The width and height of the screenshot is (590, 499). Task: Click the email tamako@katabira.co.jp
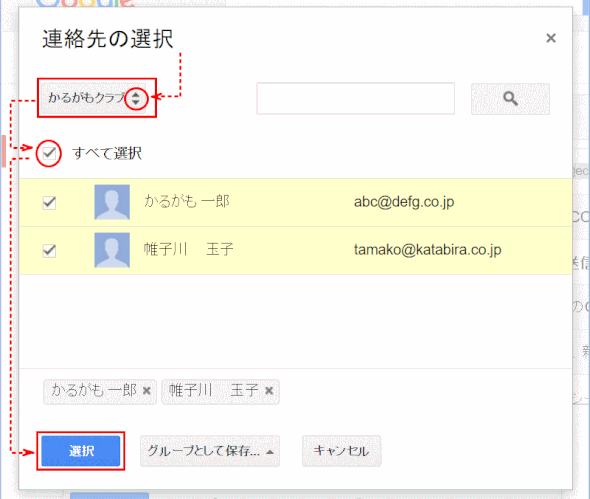(427, 250)
